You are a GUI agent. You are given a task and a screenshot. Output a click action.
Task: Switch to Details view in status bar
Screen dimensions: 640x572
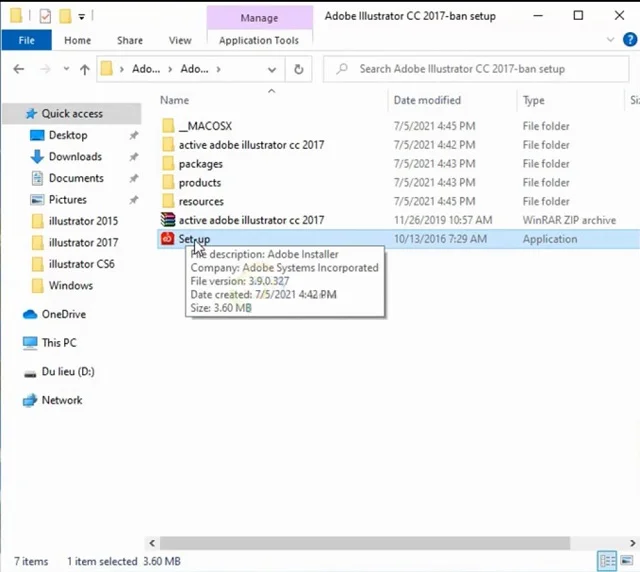point(607,561)
